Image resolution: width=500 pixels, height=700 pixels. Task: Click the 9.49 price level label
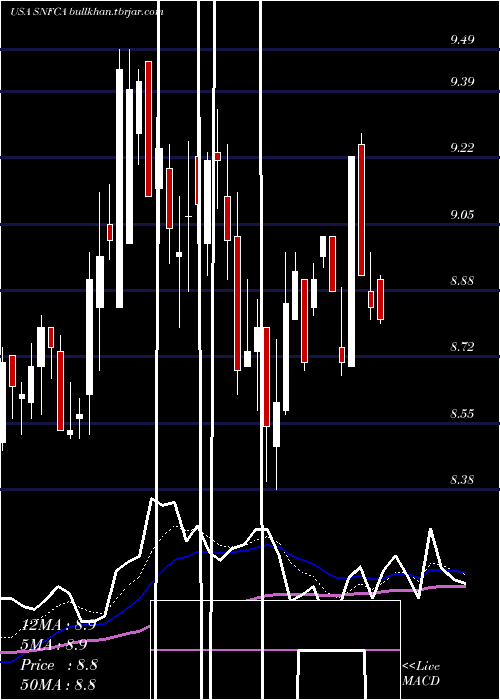(462, 40)
